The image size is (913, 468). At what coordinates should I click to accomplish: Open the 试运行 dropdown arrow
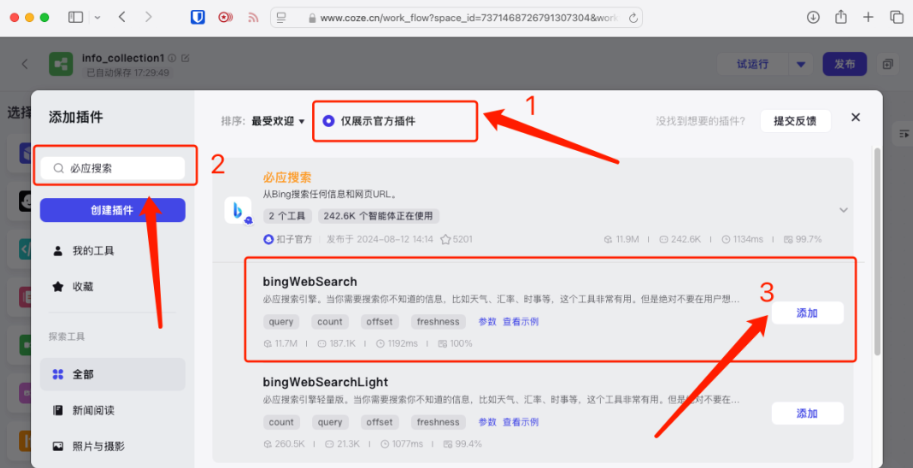point(801,65)
